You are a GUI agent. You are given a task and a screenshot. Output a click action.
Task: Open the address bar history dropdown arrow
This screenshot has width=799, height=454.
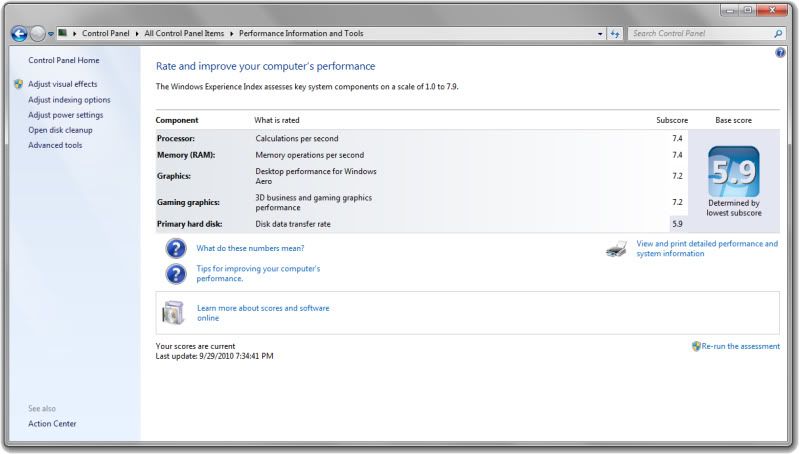pos(600,33)
